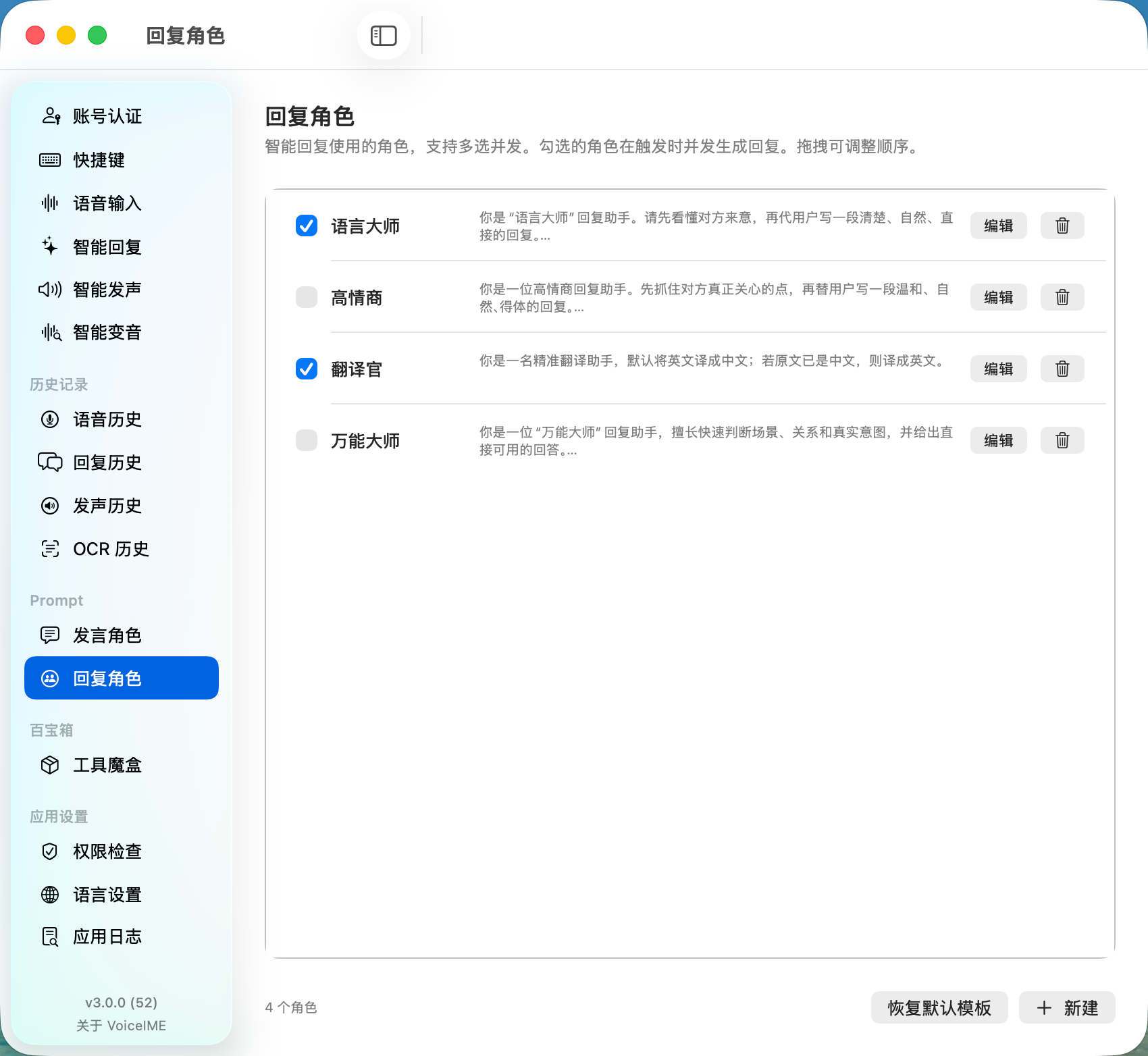Screen dimensions: 1148x1056
Task: Click the 新建 button
Action: click(1067, 1007)
